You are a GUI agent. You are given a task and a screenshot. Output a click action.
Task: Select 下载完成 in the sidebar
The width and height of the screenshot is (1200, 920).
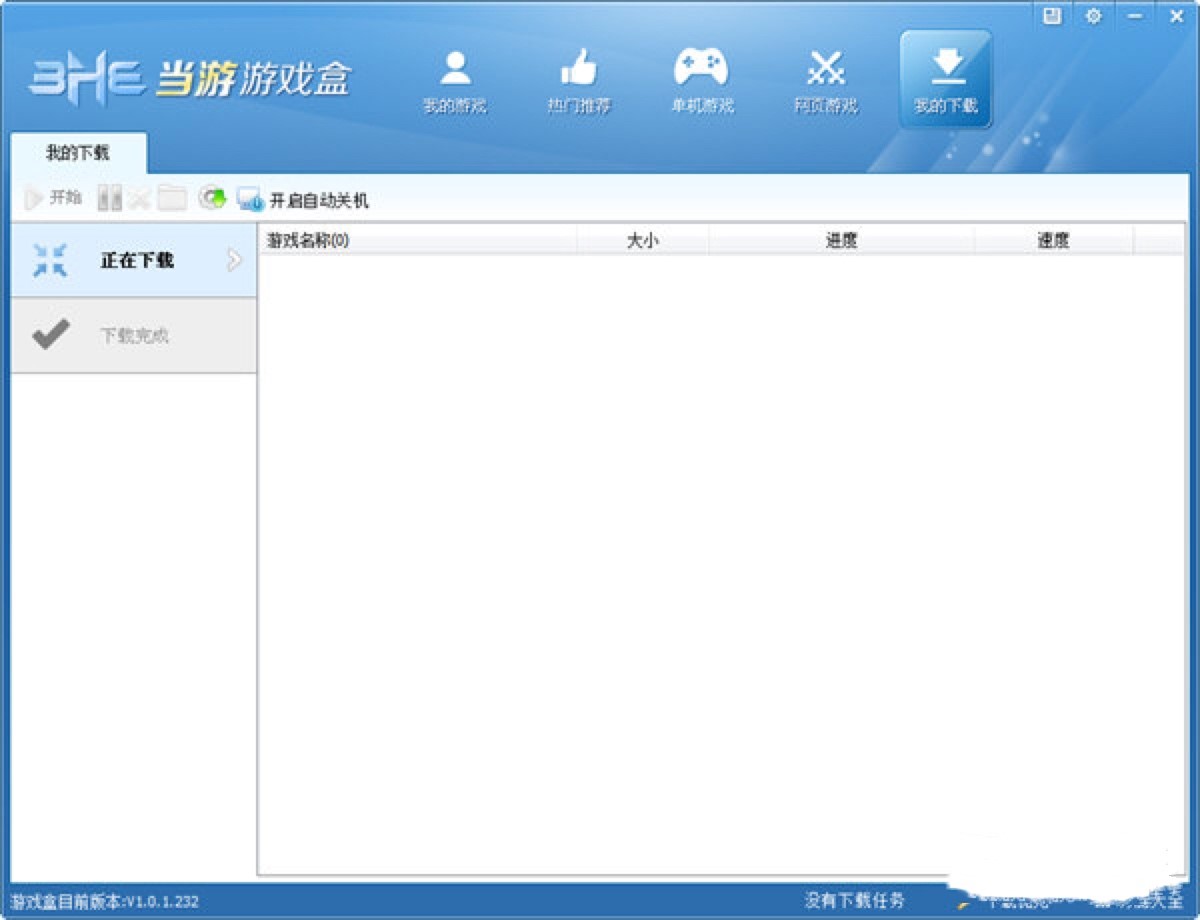(x=133, y=336)
